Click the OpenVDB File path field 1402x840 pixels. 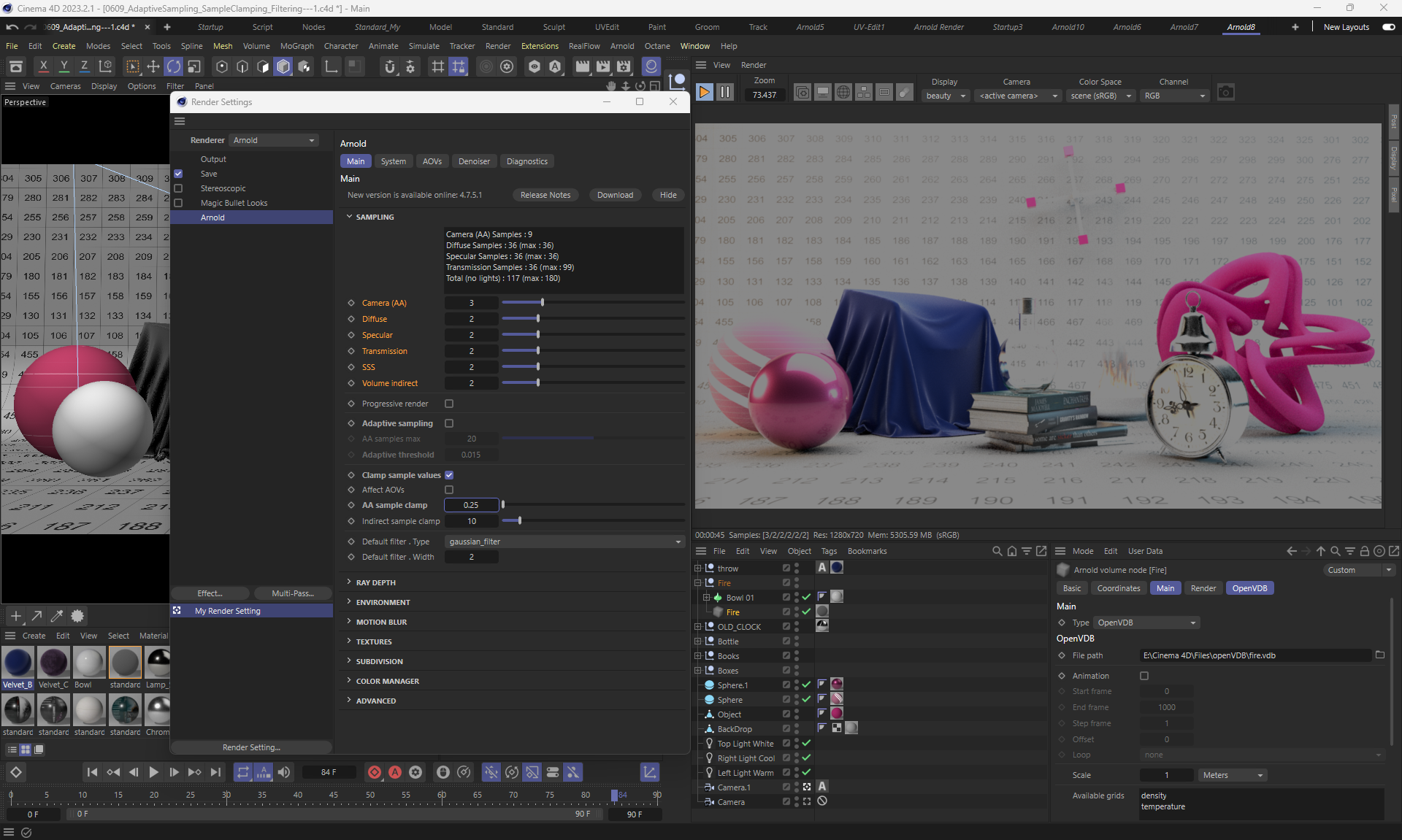pos(1254,655)
